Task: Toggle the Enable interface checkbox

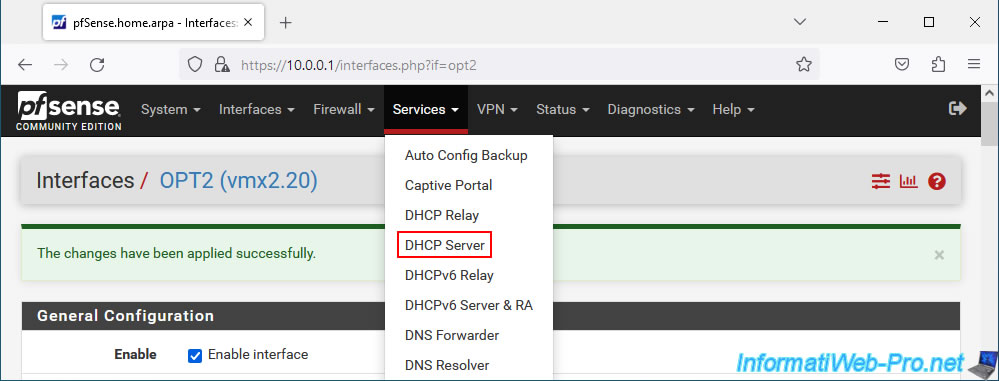Action: pyautogui.click(x=195, y=356)
